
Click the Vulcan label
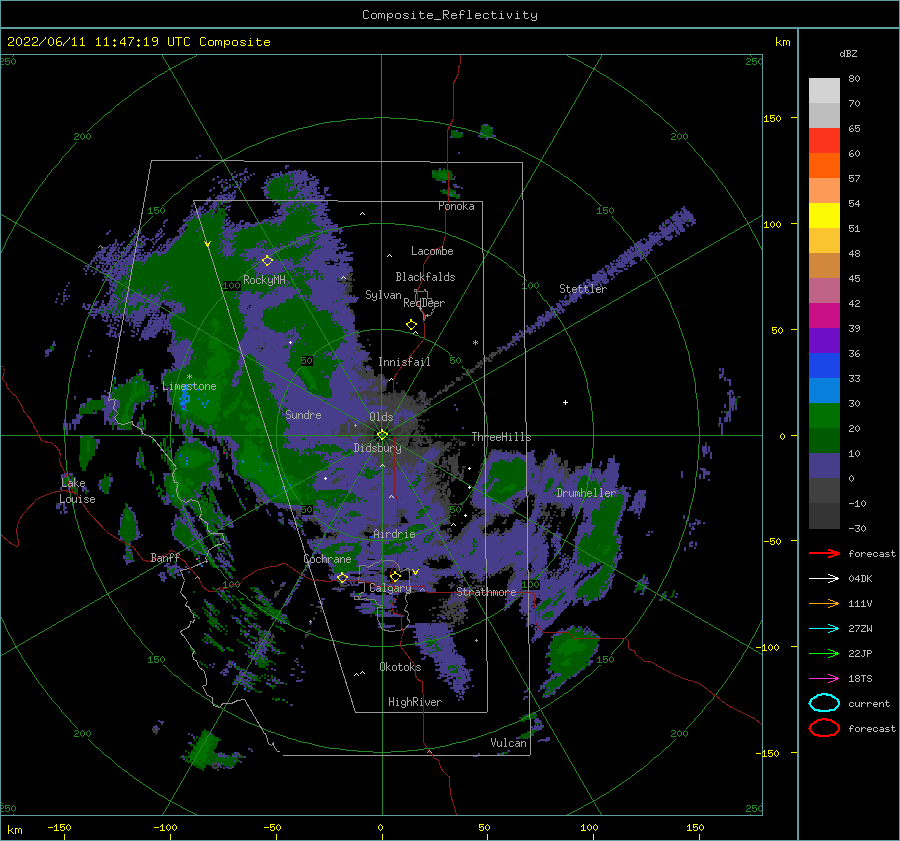coord(508,743)
